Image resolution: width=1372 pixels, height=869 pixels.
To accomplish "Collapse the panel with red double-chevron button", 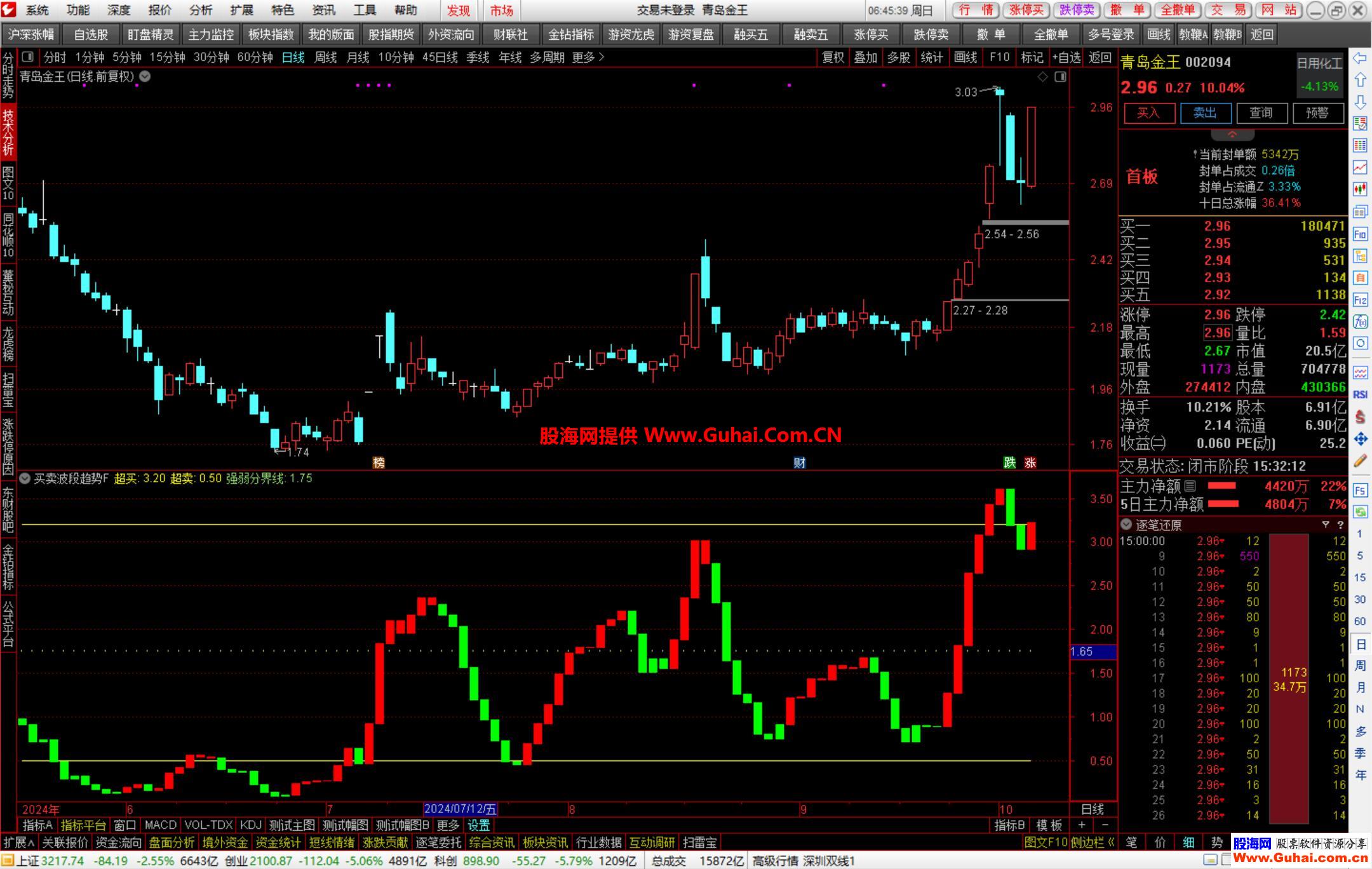I will (x=1232, y=135).
